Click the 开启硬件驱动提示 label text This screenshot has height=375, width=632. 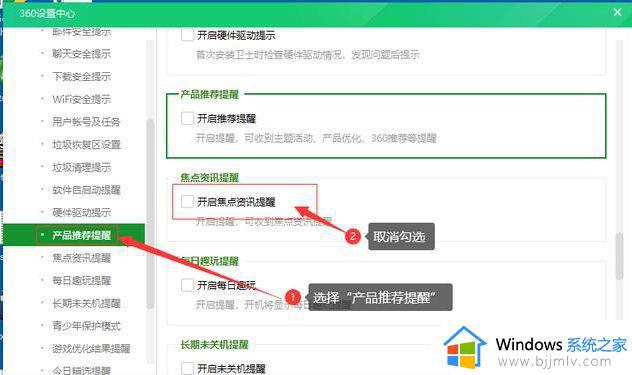(236, 35)
